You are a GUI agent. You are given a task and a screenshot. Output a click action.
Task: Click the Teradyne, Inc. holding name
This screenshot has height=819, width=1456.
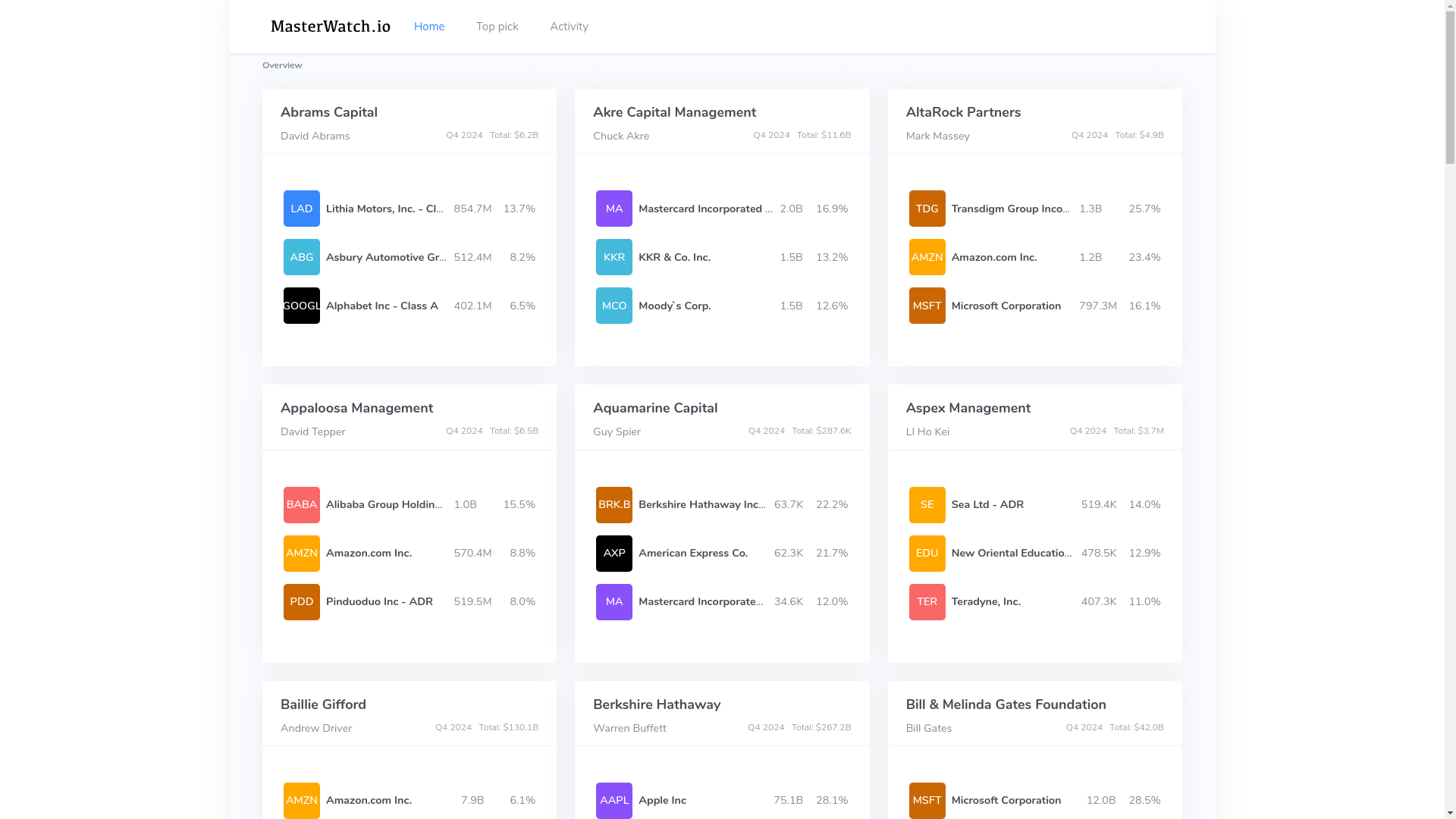point(986,602)
